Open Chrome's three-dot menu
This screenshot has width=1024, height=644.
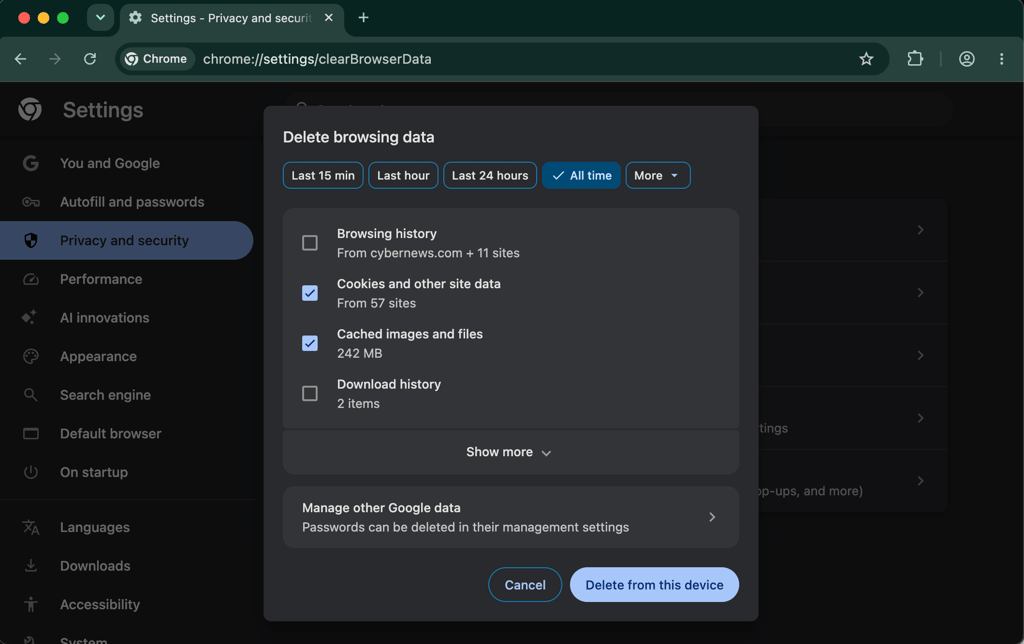(x=1001, y=59)
